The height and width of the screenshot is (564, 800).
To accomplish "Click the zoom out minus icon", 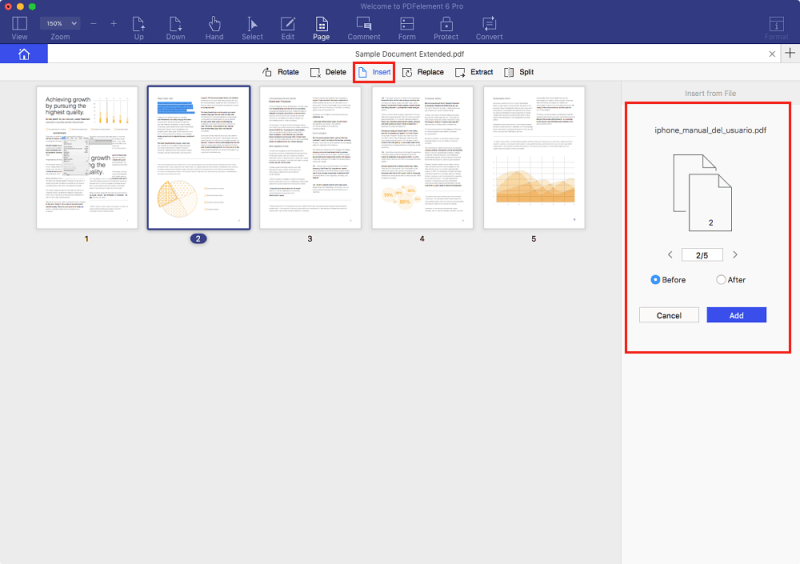I will tap(93, 23).
